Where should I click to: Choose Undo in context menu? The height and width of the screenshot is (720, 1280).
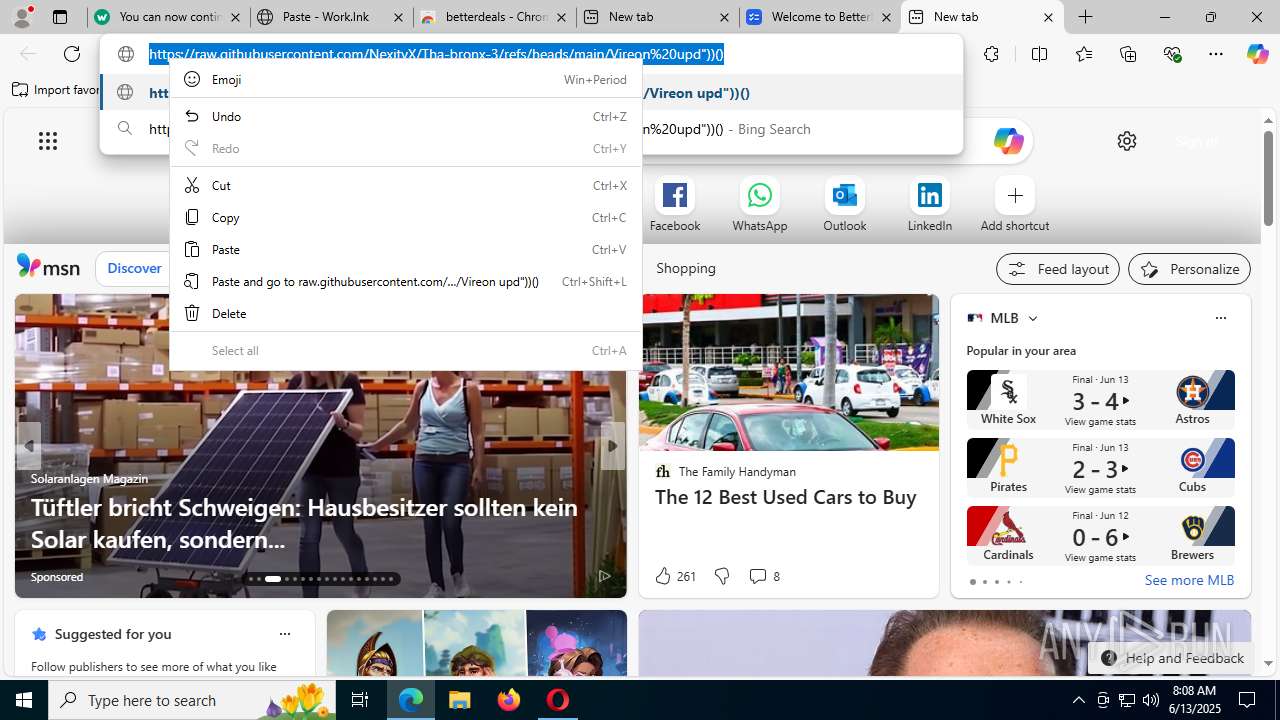pos(405,116)
